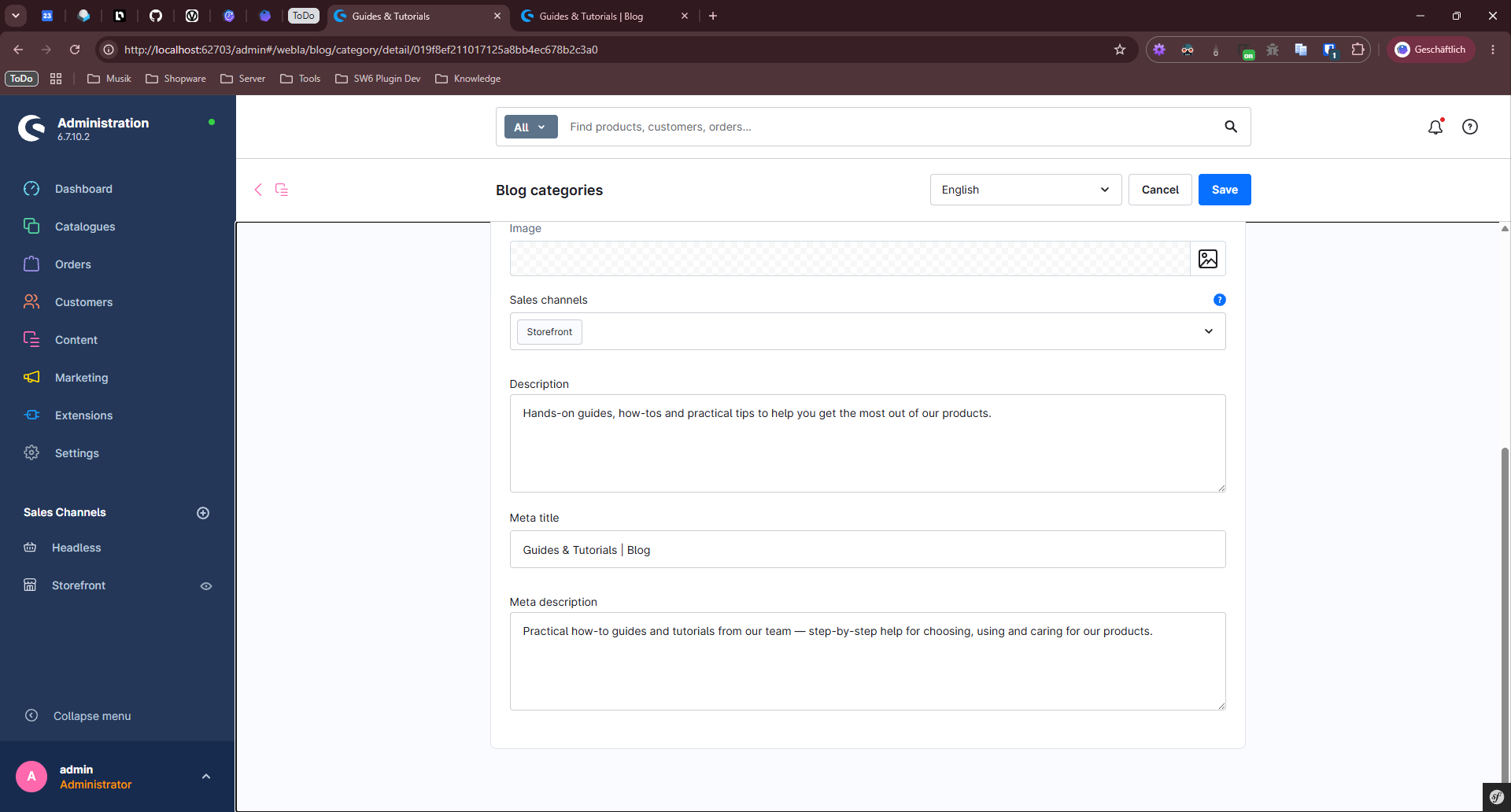Image resolution: width=1511 pixels, height=812 pixels.
Task: Save the blog category
Action: click(x=1225, y=190)
